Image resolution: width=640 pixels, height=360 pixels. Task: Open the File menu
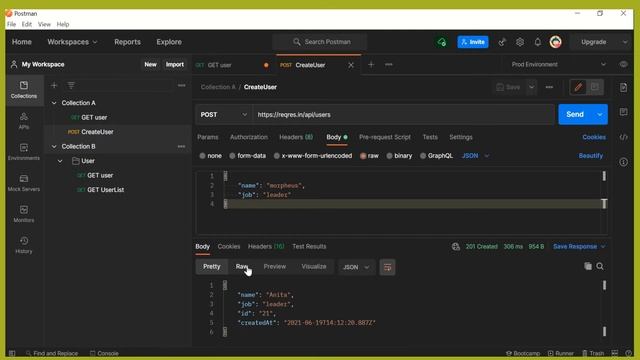[11, 24]
